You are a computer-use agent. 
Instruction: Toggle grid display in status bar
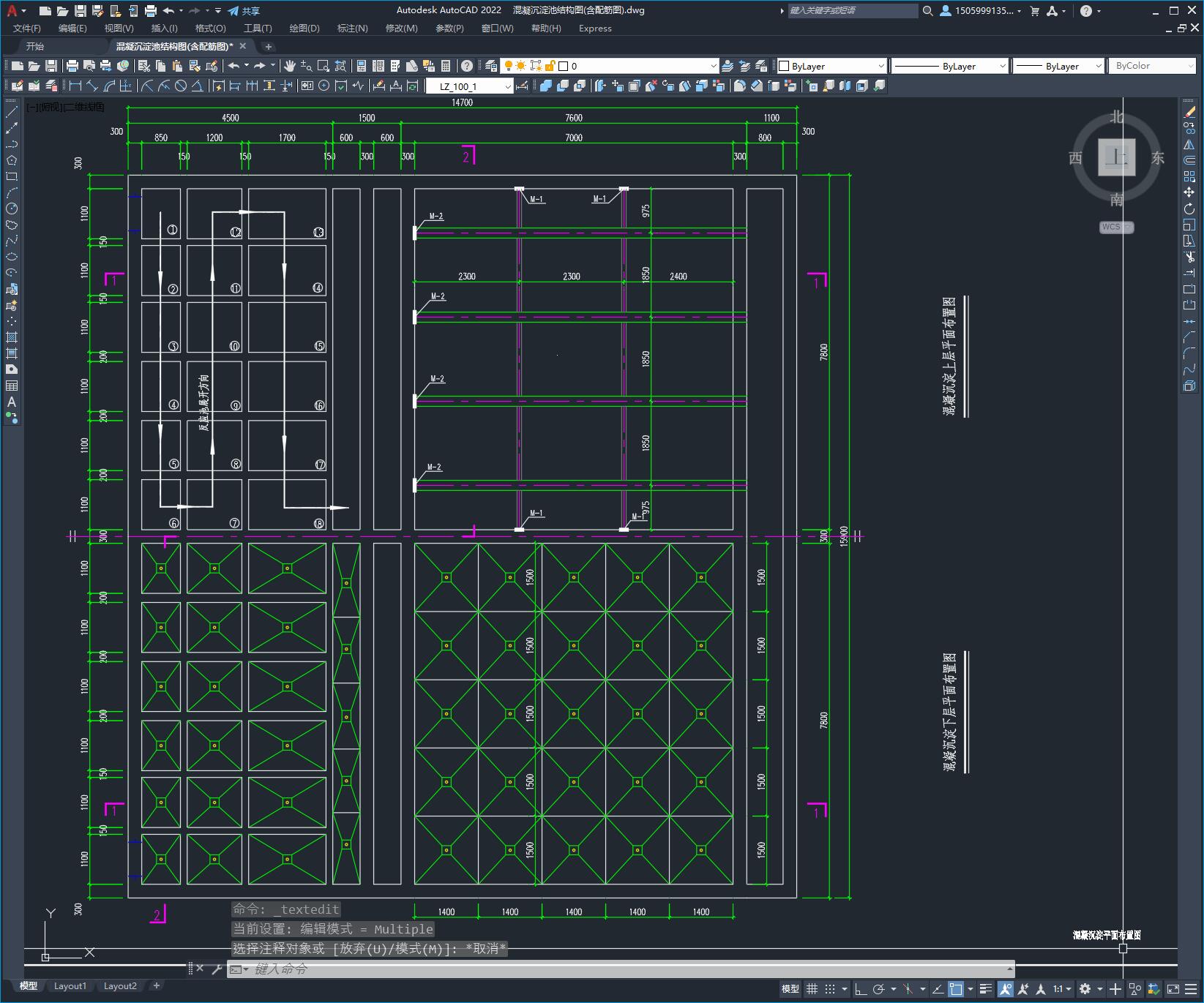(x=812, y=989)
